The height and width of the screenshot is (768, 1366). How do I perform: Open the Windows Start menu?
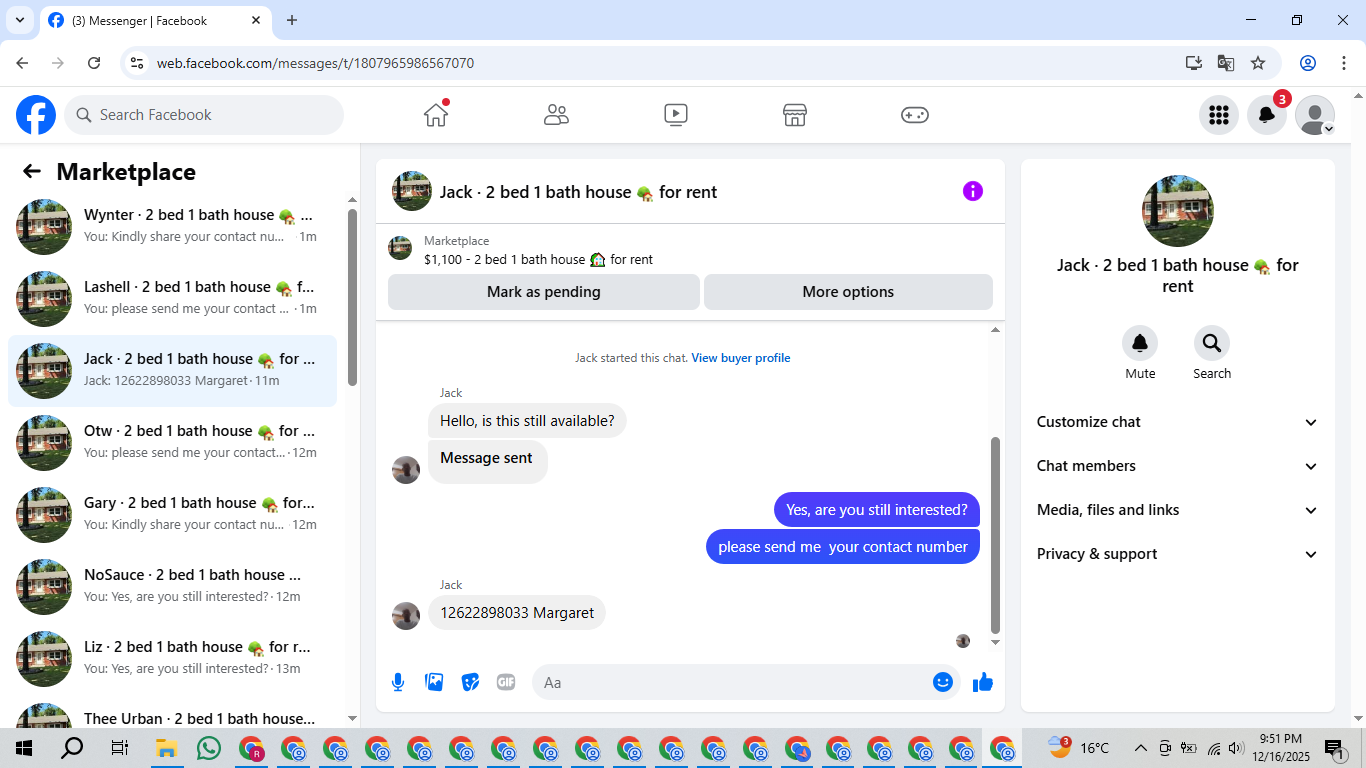pyautogui.click(x=24, y=748)
